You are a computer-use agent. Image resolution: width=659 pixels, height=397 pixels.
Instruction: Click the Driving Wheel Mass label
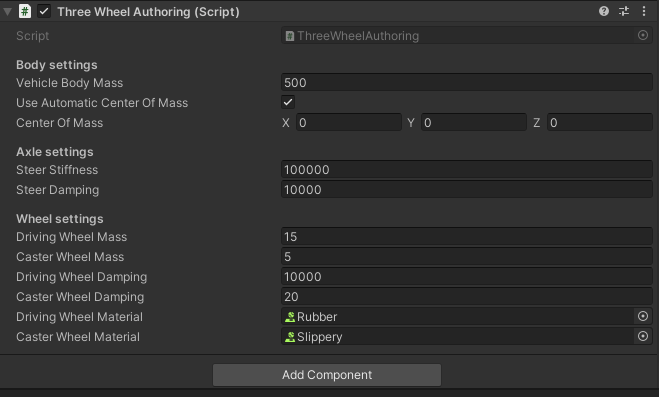pos(71,237)
